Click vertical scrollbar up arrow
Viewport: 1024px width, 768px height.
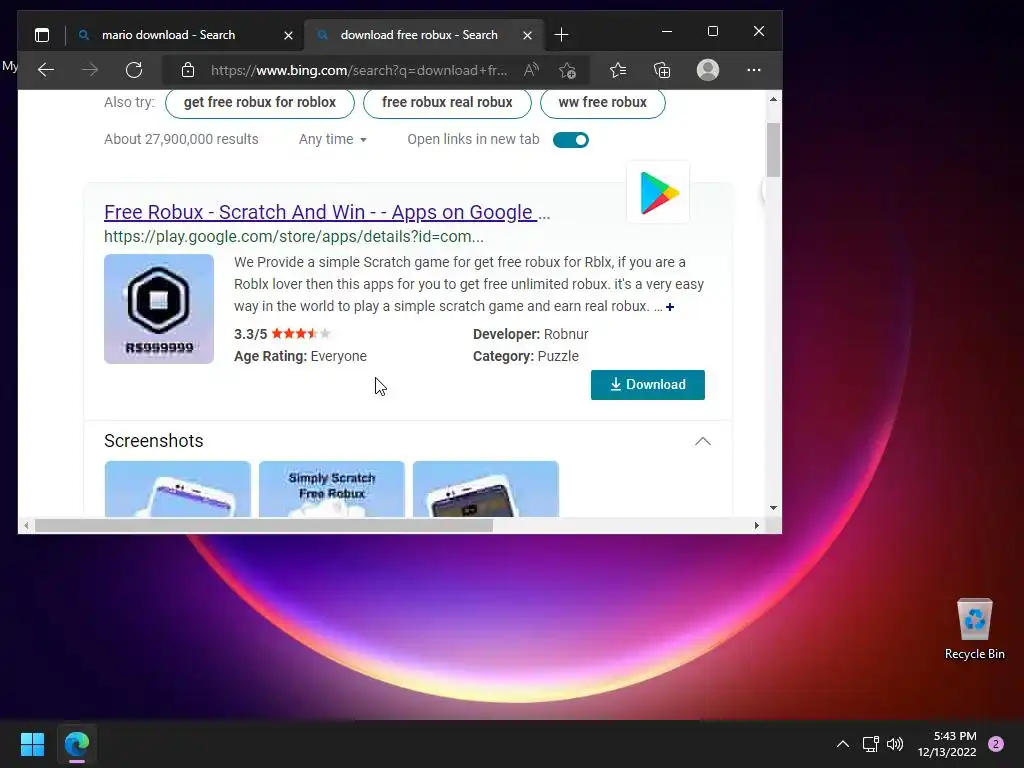pos(773,99)
